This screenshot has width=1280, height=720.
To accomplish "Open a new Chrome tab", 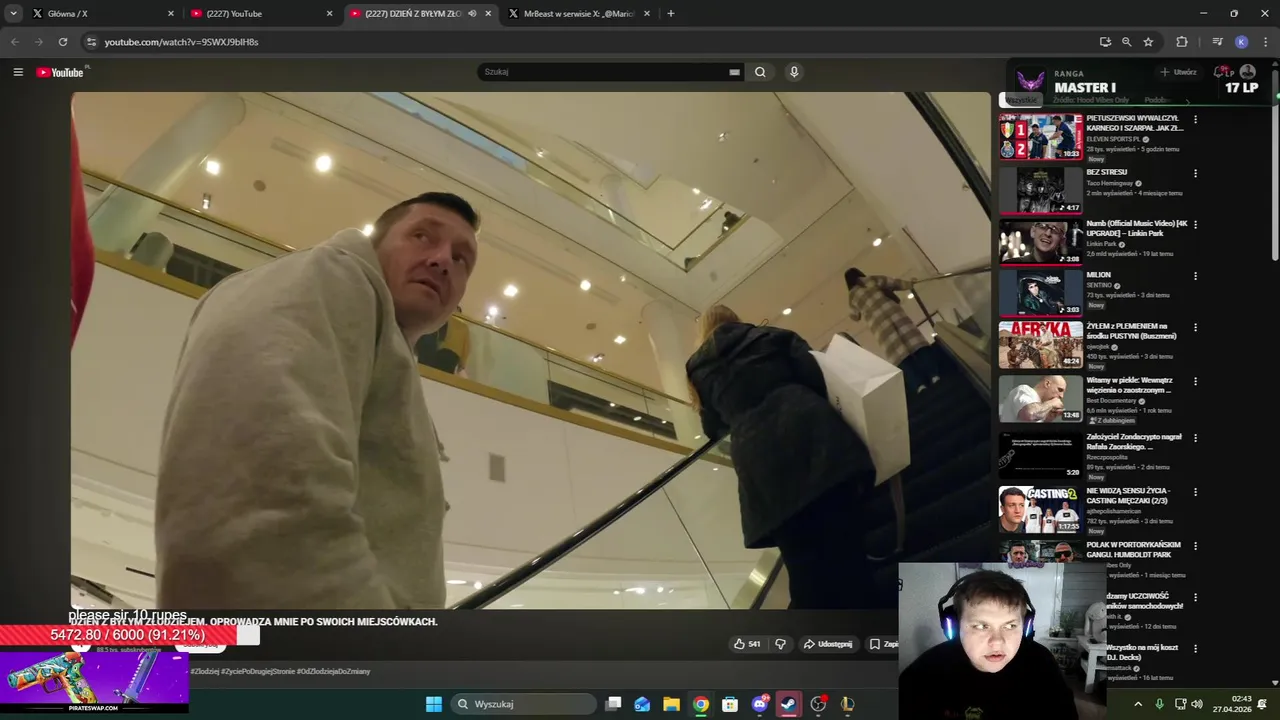I will [670, 13].
